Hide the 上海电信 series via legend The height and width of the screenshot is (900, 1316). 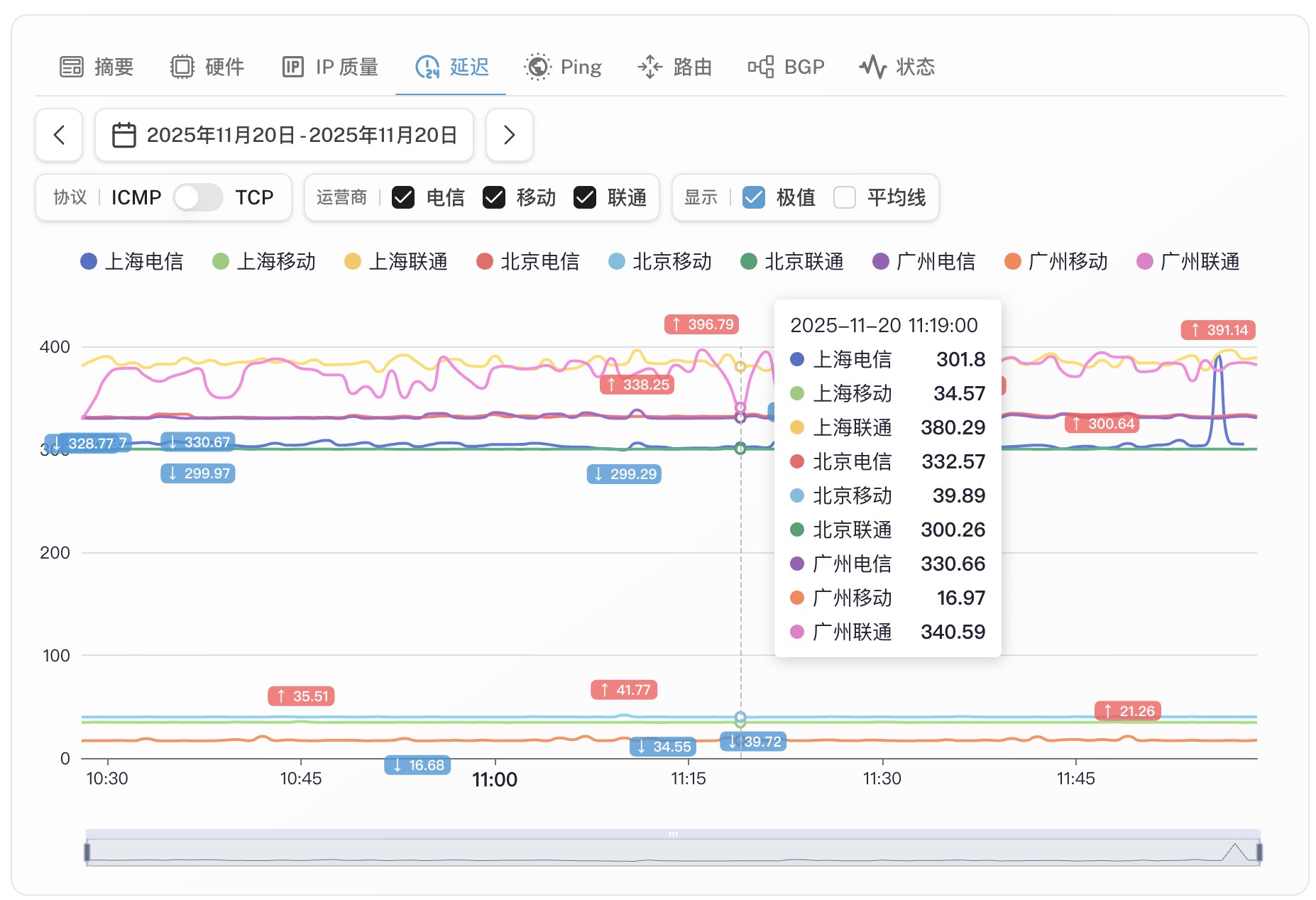[132, 262]
